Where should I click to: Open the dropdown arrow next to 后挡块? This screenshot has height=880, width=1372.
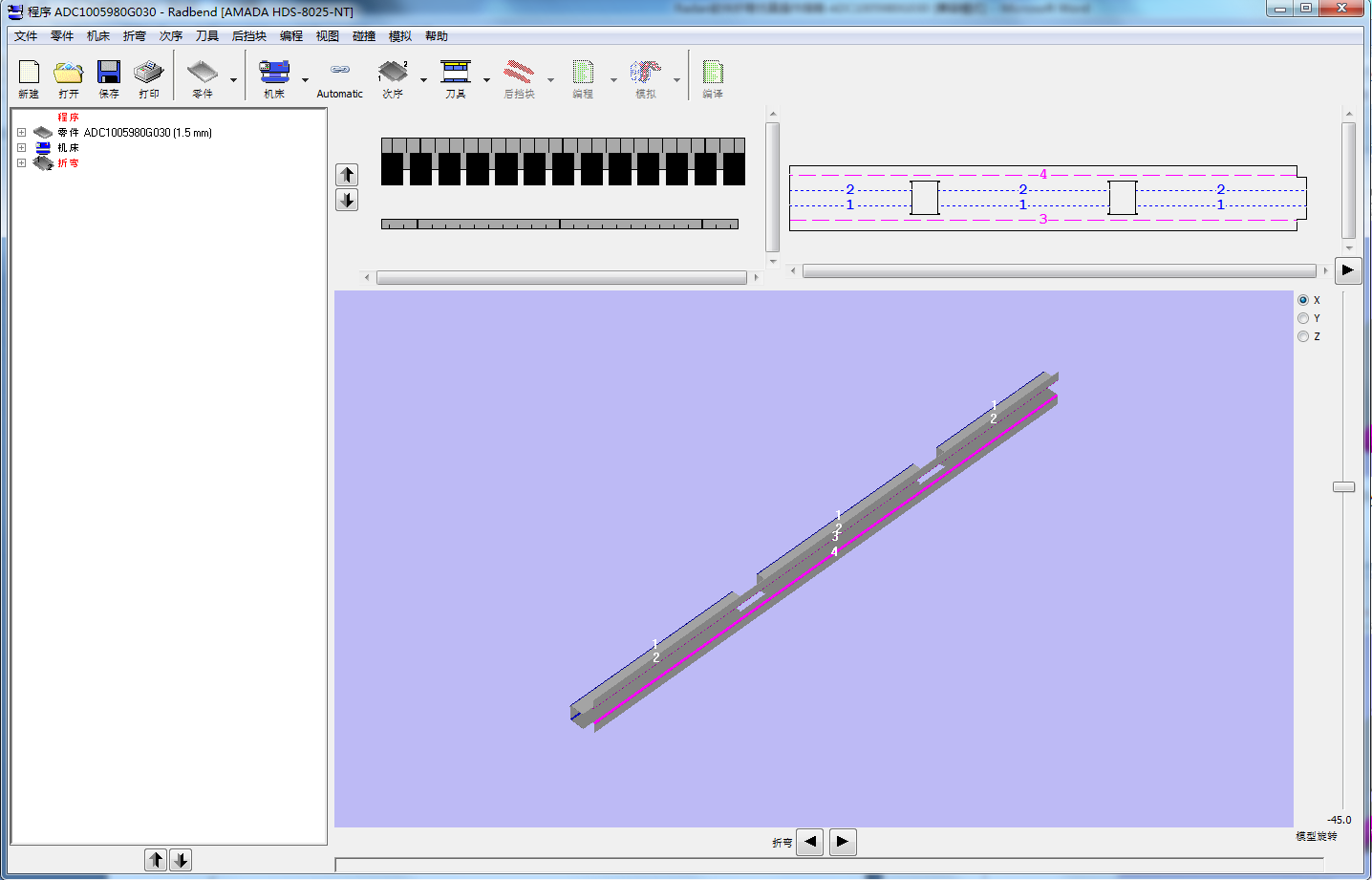(550, 80)
